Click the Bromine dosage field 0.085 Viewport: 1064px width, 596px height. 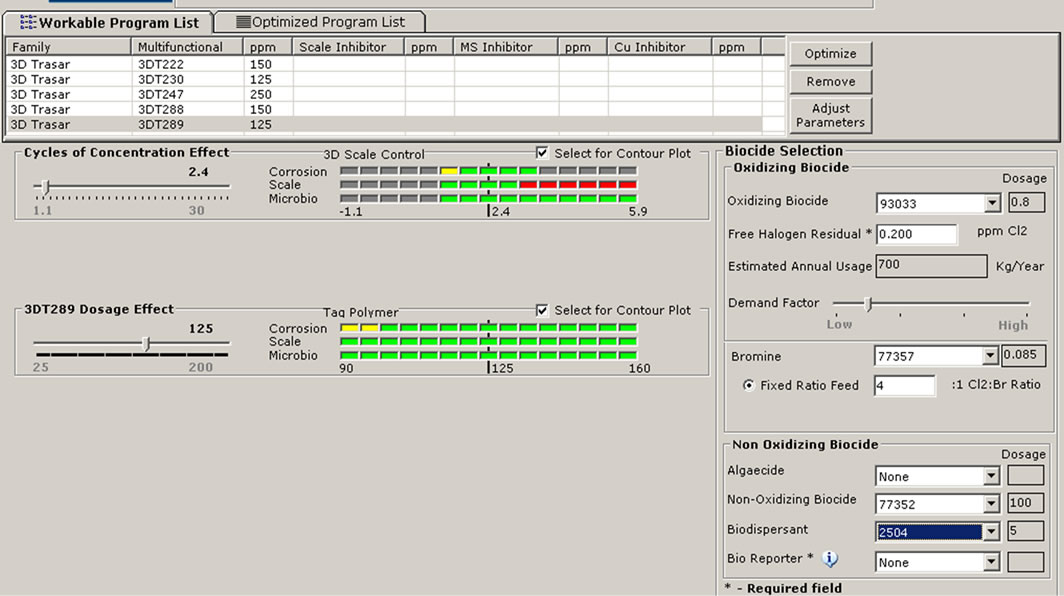[x=1023, y=355]
